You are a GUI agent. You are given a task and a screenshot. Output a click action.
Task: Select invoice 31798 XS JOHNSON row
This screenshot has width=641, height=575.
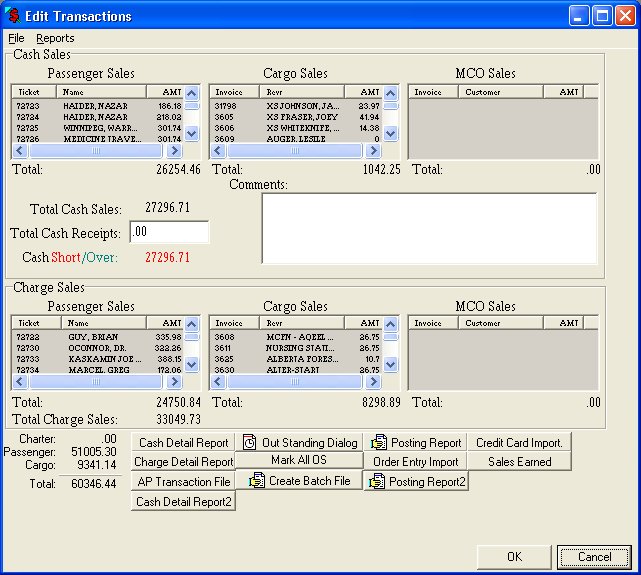coord(297,106)
